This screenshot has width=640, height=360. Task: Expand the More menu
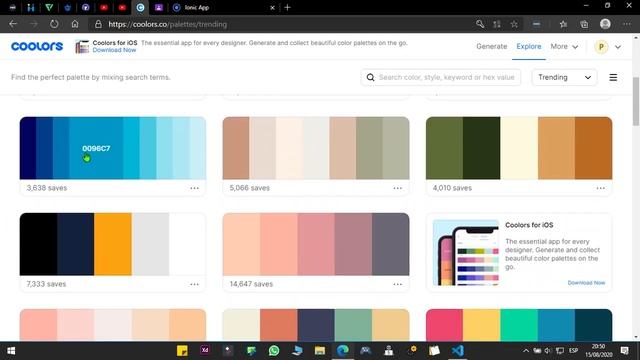tap(564, 46)
